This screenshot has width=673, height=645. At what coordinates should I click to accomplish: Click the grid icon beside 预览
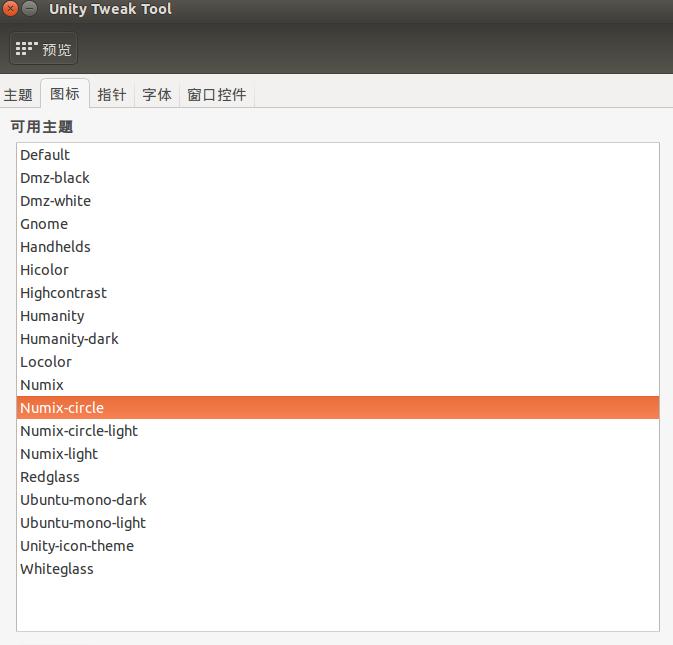coord(26,48)
